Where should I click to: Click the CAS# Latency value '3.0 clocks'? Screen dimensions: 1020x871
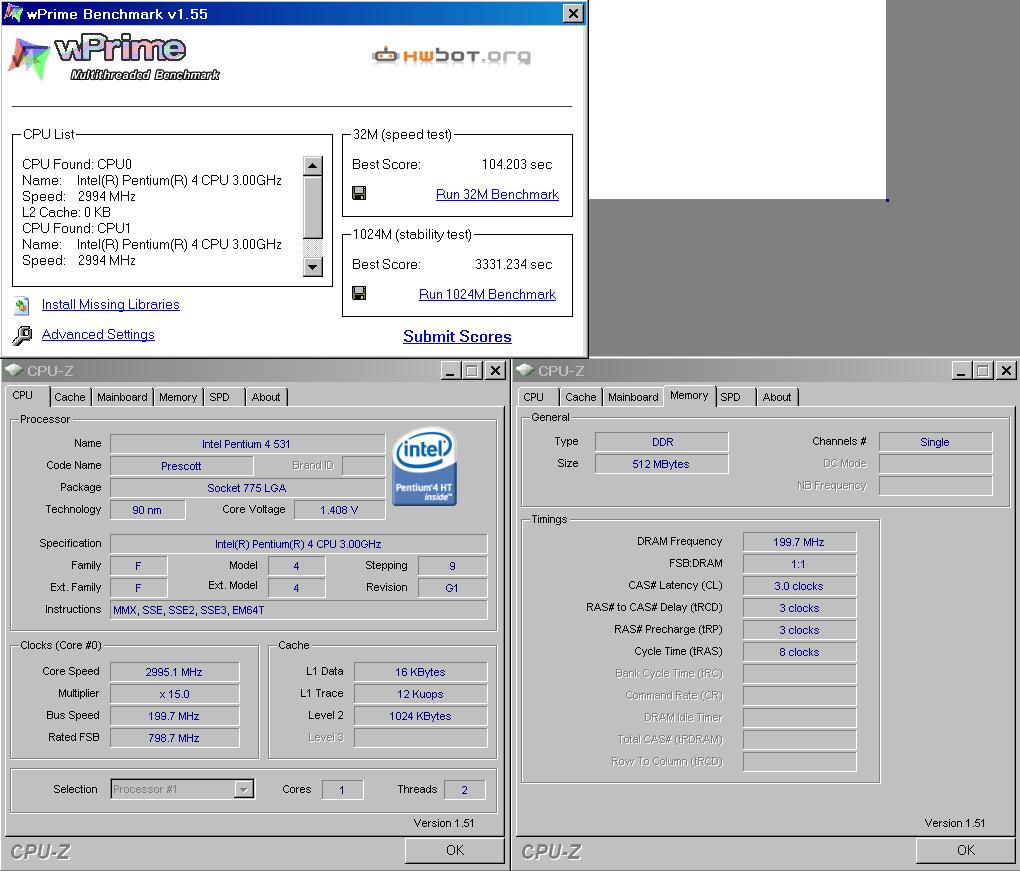tap(799, 586)
